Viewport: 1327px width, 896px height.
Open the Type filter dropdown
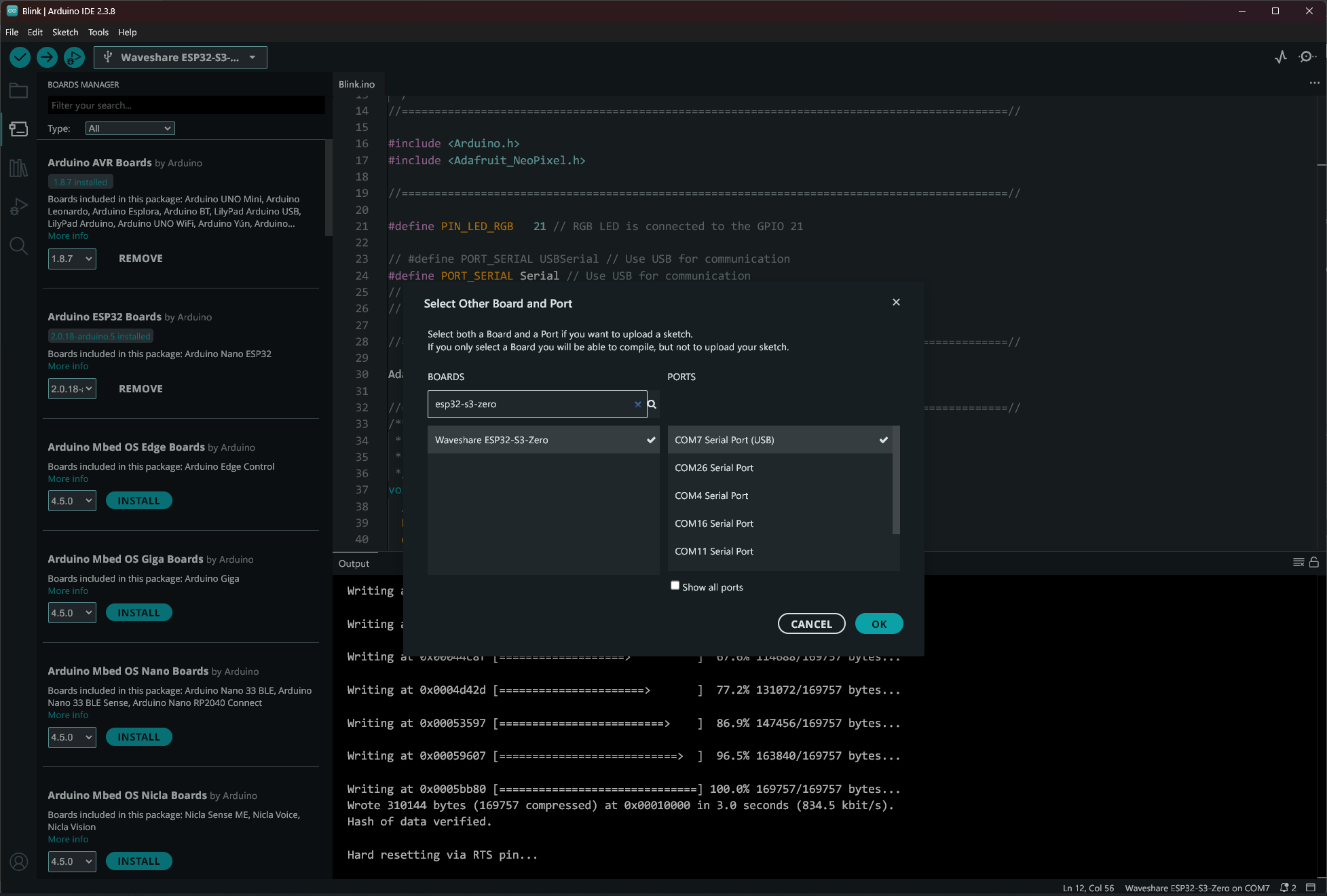(x=130, y=128)
